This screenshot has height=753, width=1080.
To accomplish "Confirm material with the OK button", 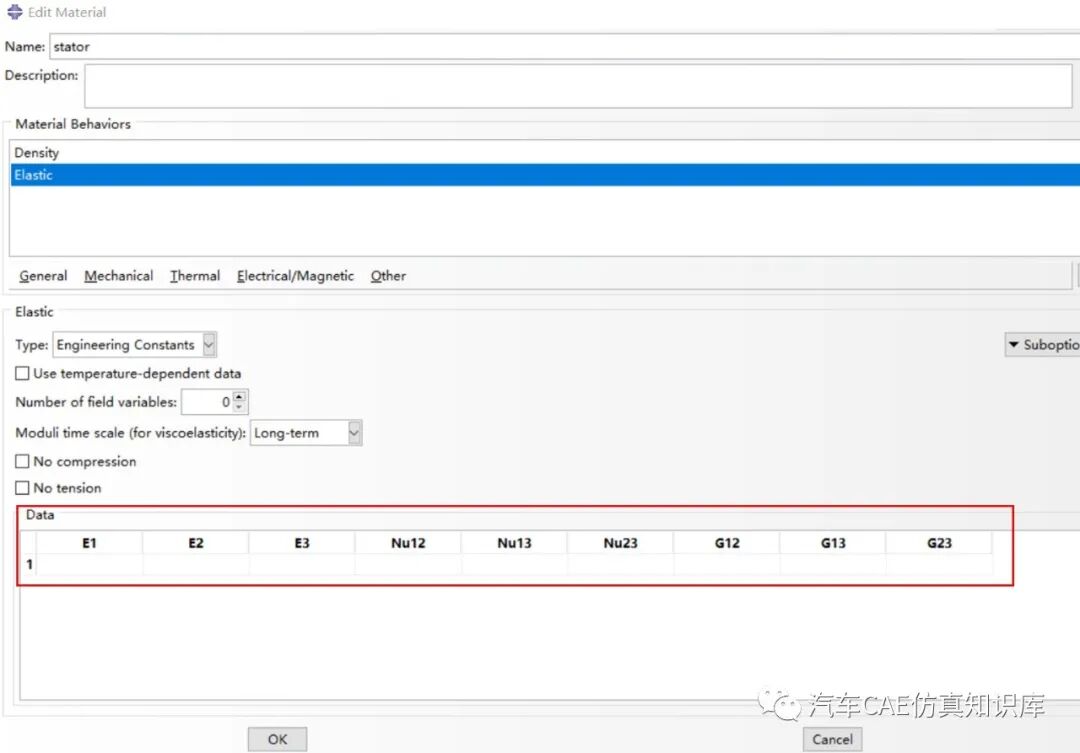I will pos(278,739).
